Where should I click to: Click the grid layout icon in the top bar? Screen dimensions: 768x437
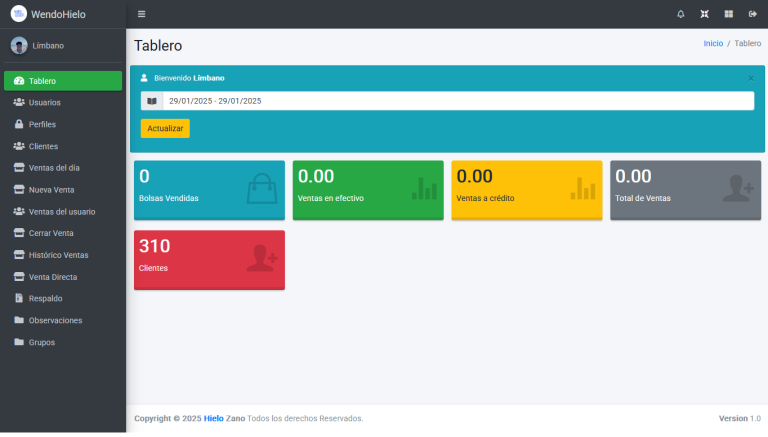tap(729, 14)
